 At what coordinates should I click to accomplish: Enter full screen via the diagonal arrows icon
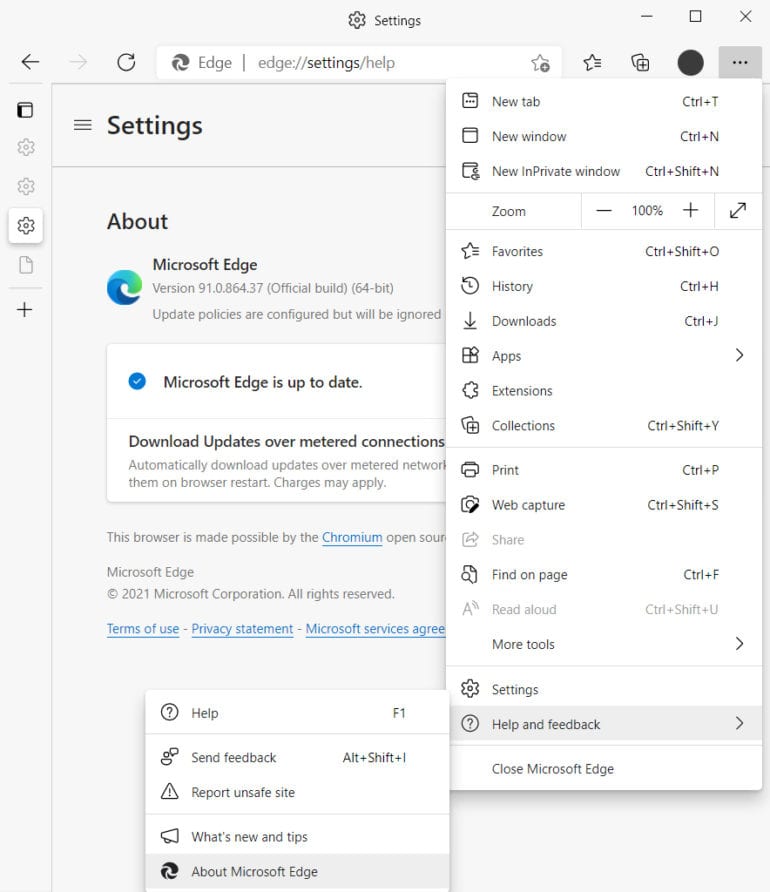pyautogui.click(x=738, y=211)
